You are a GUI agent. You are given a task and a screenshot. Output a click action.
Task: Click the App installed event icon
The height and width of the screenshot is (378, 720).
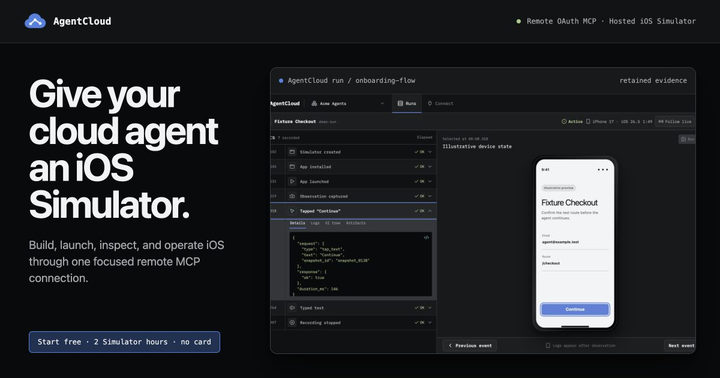click(292, 167)
